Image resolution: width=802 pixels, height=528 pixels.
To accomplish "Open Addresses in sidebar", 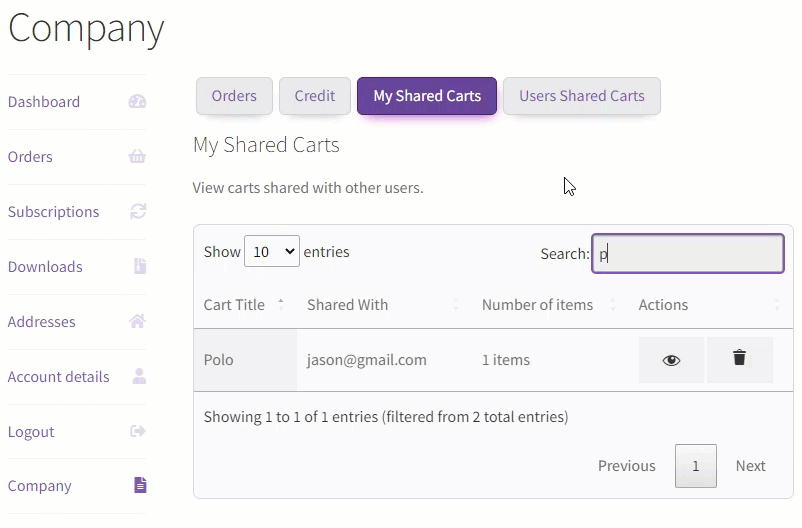I will [41, 322].
